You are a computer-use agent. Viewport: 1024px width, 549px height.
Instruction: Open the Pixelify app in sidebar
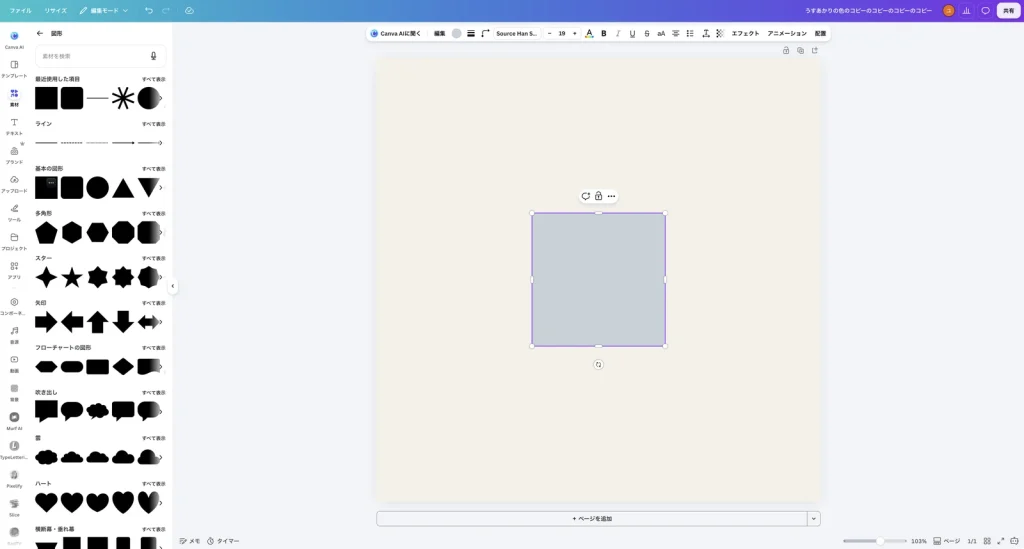pyautogui.click(x=14, y=478)
